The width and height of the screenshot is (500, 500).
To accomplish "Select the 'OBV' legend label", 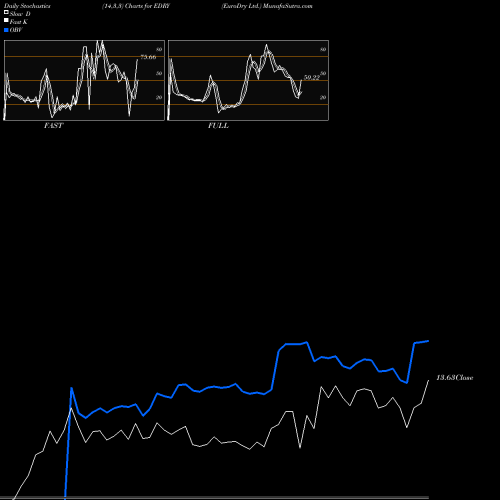I will point(16,30).
